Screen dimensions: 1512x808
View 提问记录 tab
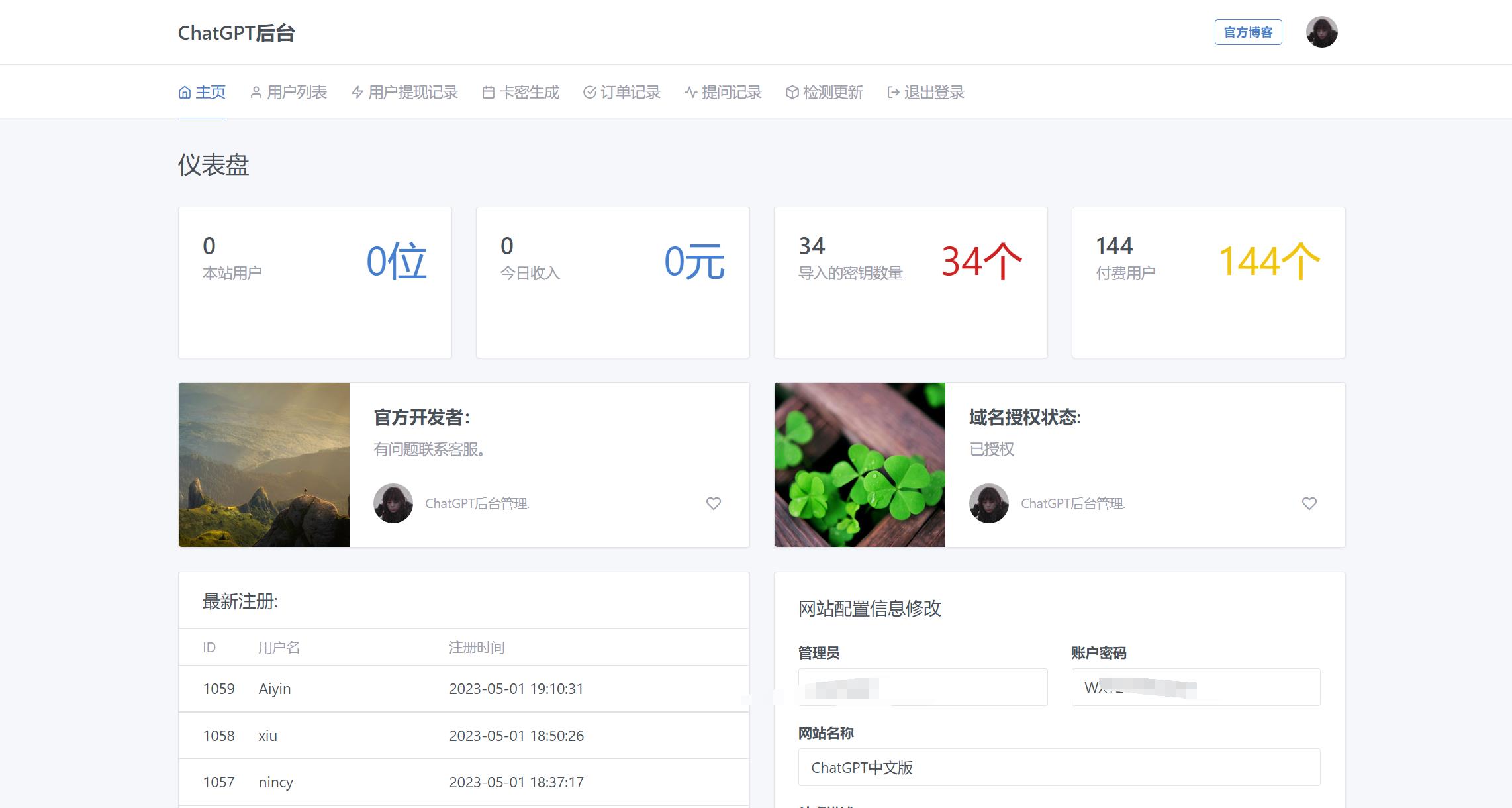723,92
